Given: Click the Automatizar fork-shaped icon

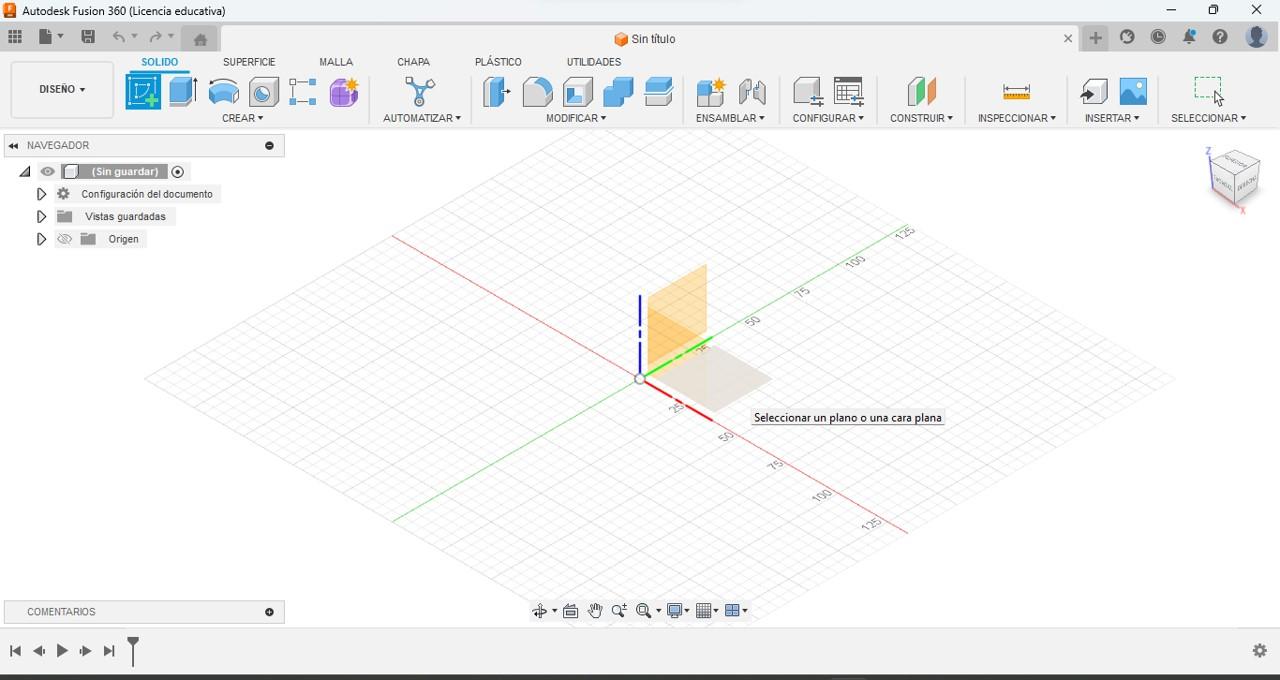Looking at the screenshot, I should tap(420, 92).
